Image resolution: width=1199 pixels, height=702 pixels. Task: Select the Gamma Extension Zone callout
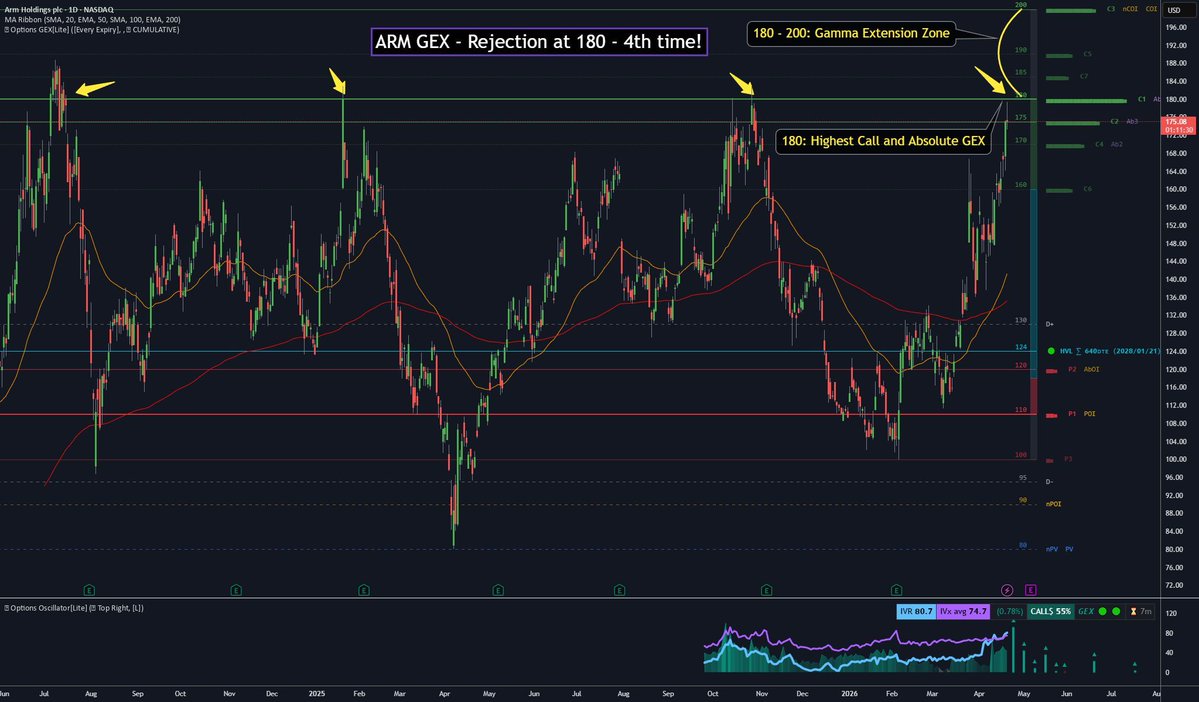(851, 33)
